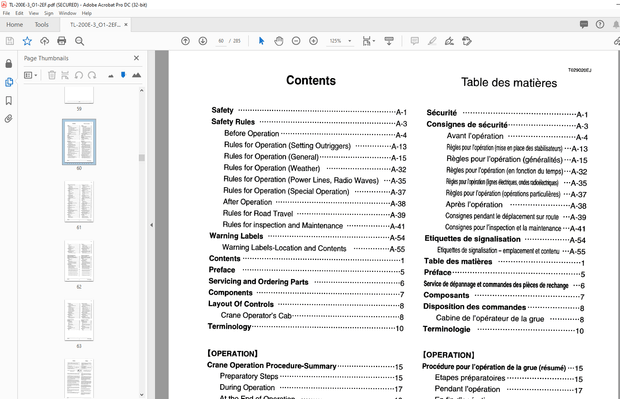Select the highlight text pen tool
Screen dimensions: 620x399
(432, 41)
